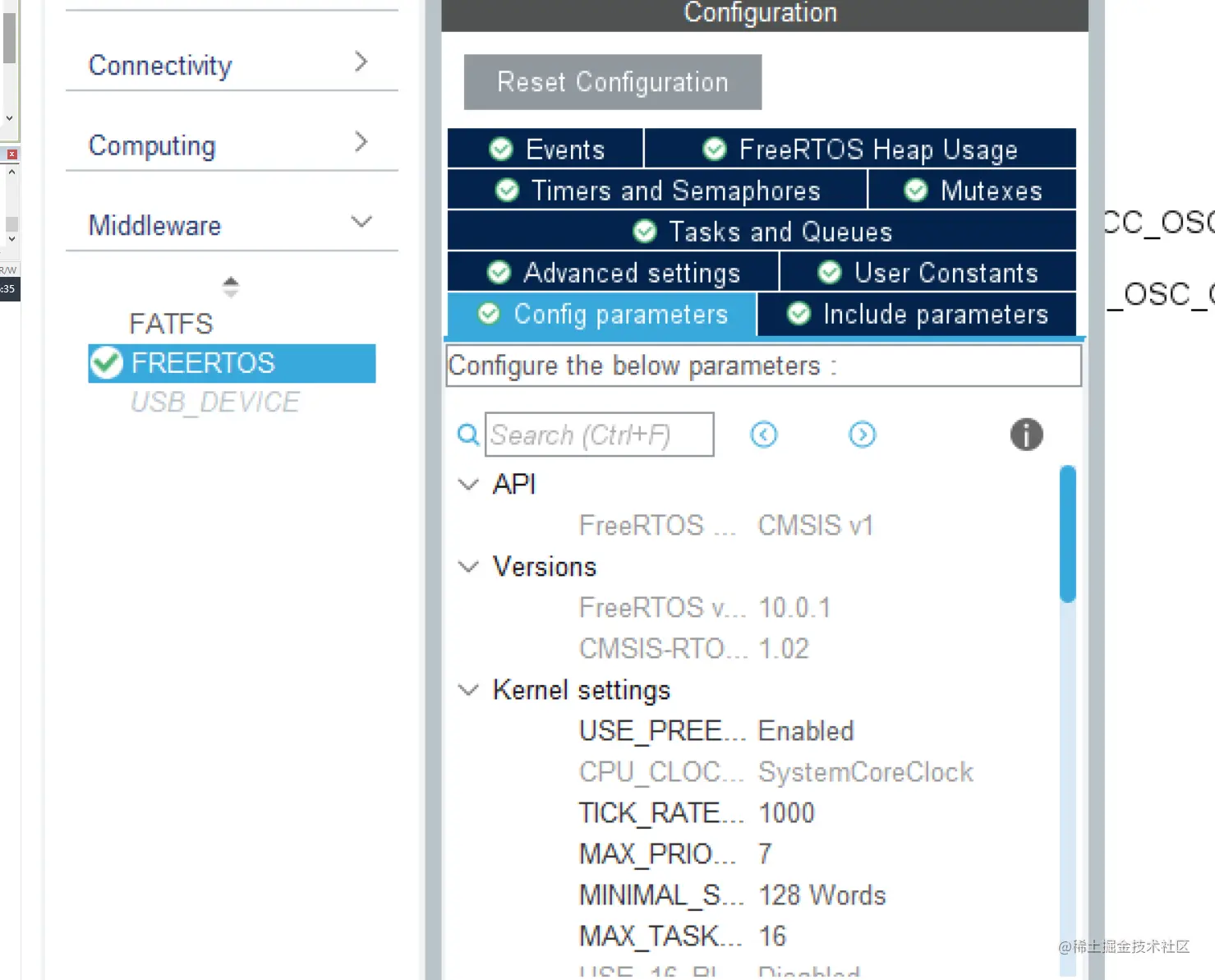
Task: Open FreeRTOS Heap Usage tab
Action: point(860,149)
